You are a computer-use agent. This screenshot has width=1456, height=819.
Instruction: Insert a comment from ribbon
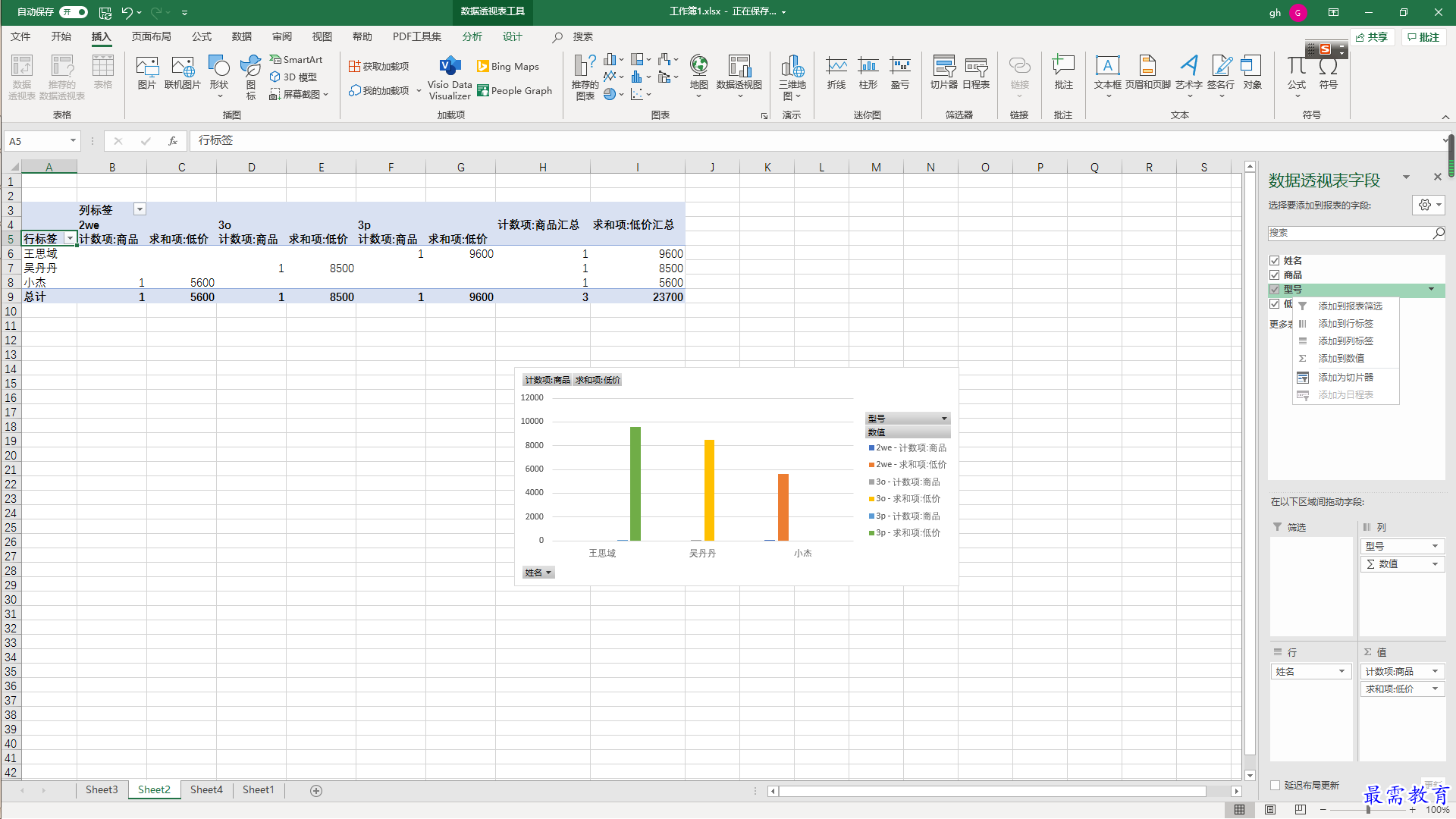(x=1063, y=74)
